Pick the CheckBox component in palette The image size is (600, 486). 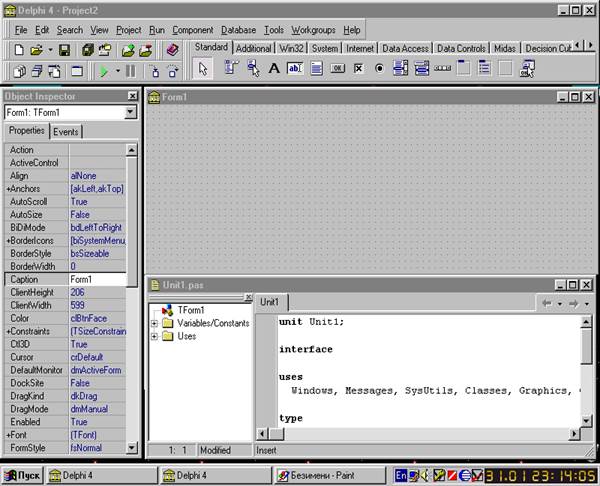[359, 68]
